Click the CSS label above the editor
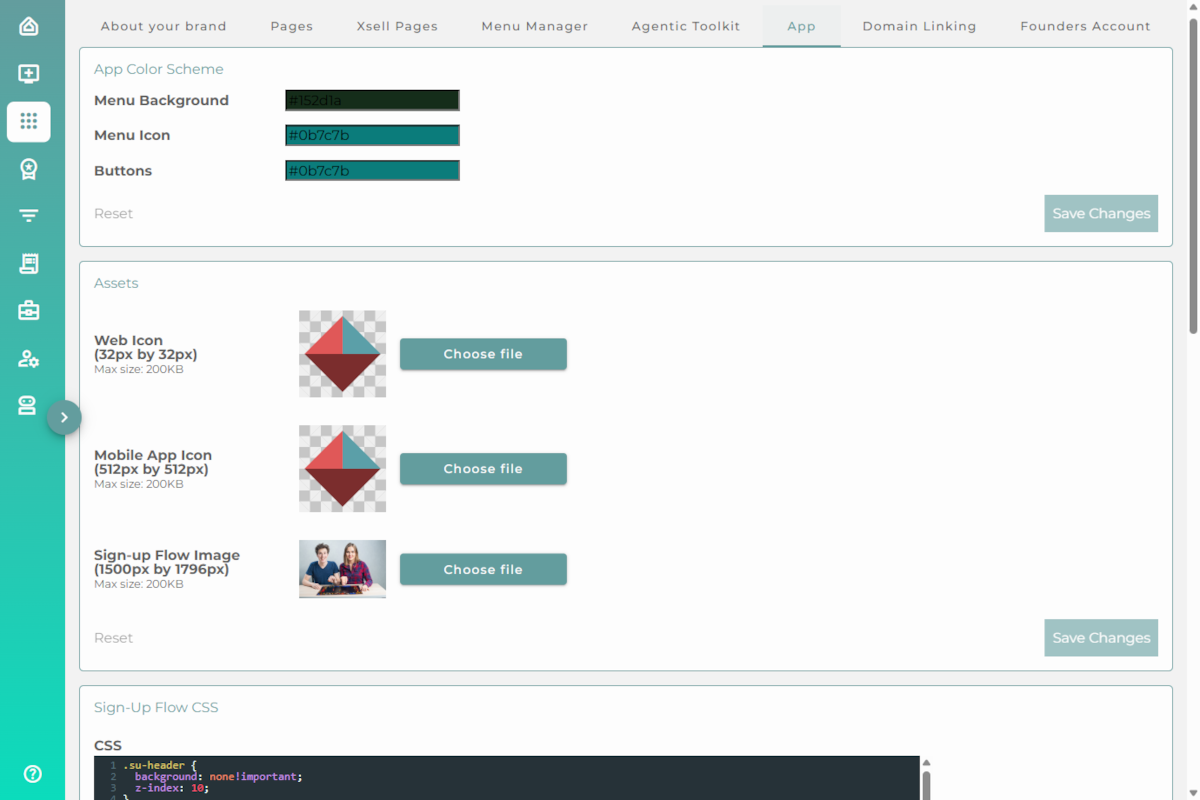Screen dimensions: 1200x800 tap(108, 746)
